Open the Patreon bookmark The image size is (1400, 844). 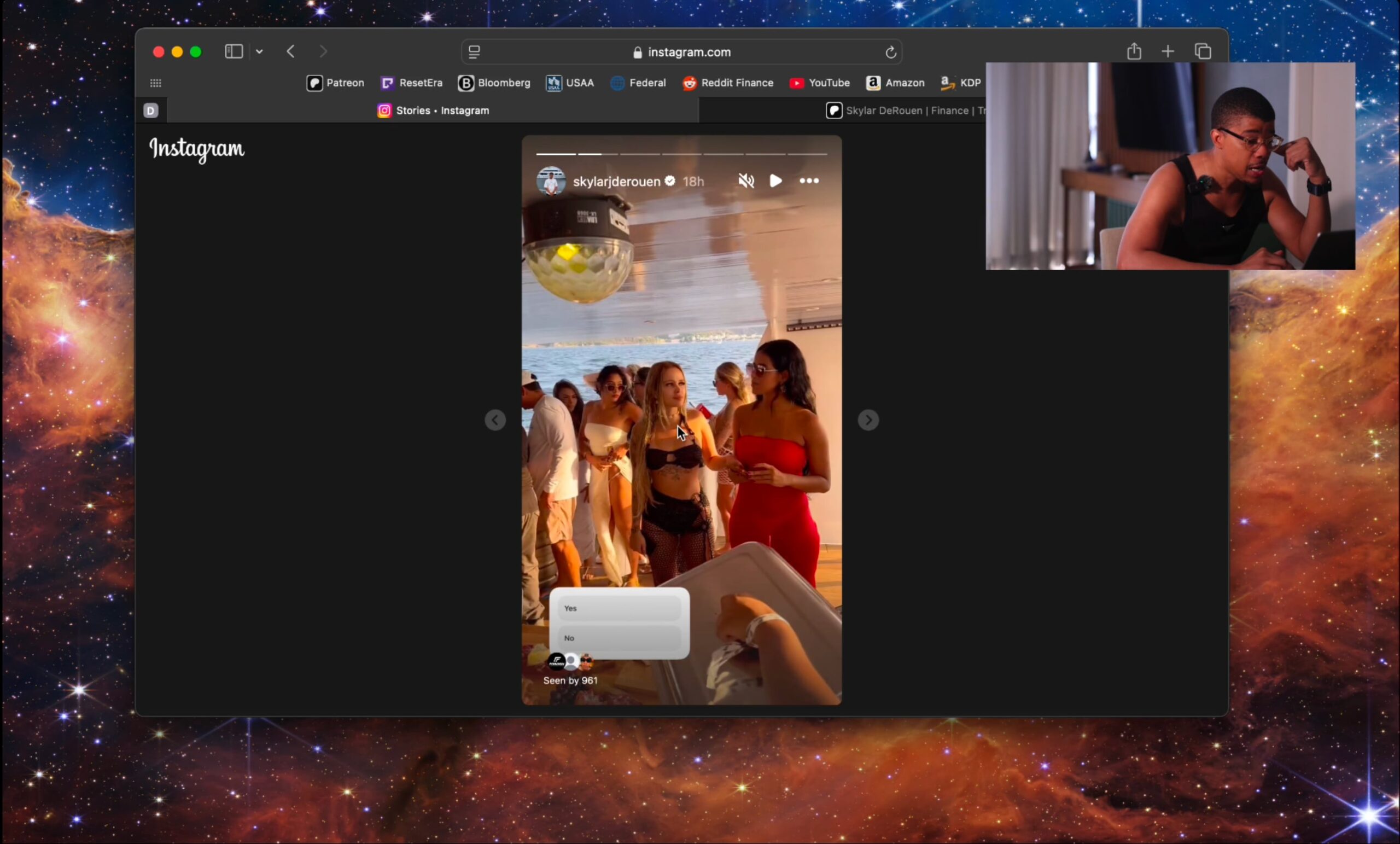[x=335, y=83]
